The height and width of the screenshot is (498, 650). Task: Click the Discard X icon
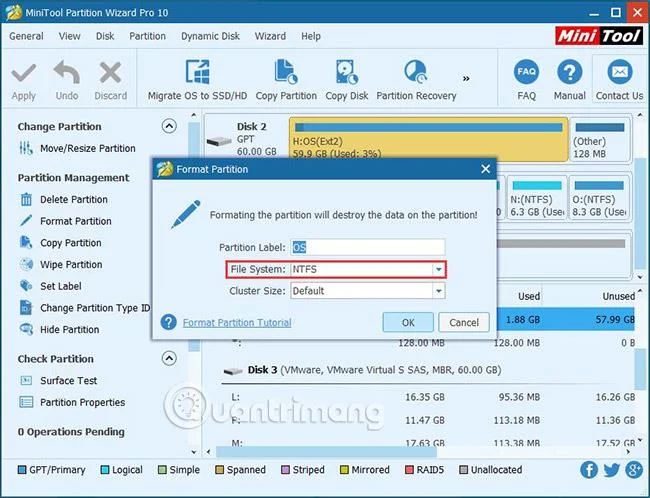pyautogui.click(x=110, y=73)
